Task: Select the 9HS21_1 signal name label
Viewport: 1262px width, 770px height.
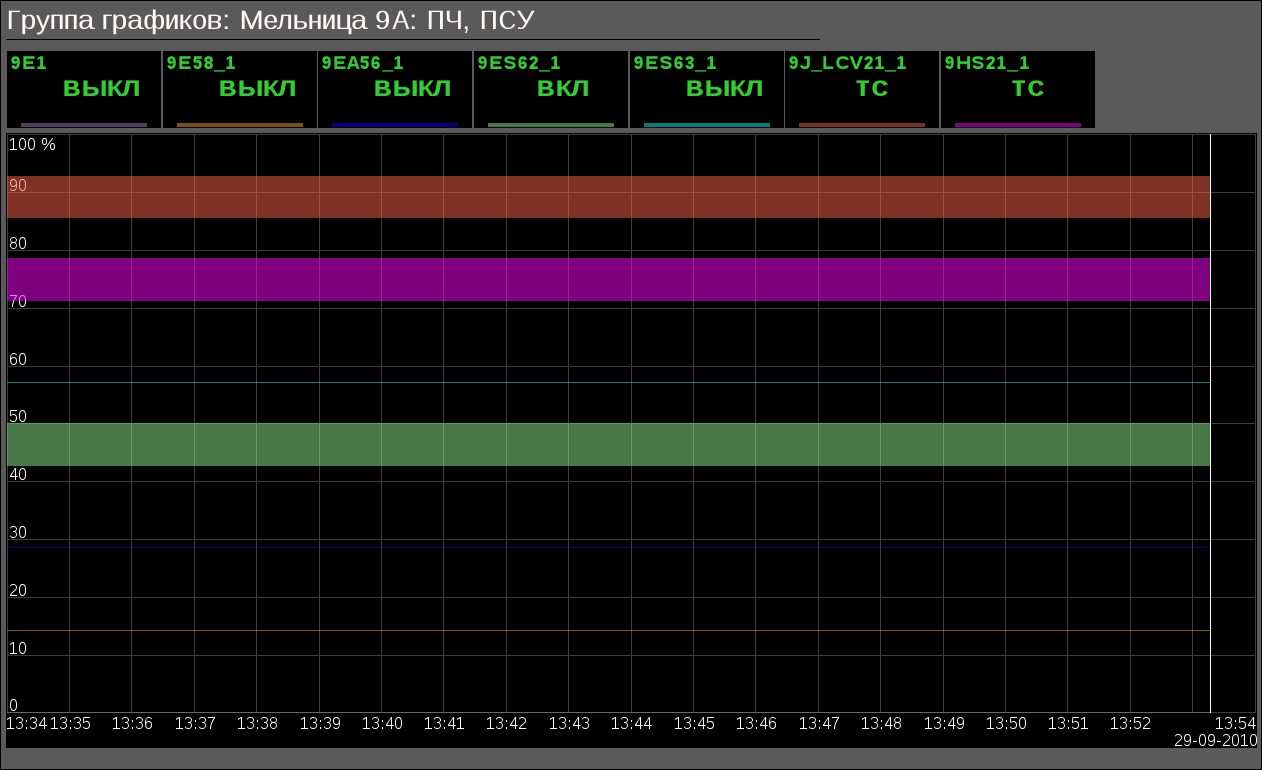Action: [987, 63]
